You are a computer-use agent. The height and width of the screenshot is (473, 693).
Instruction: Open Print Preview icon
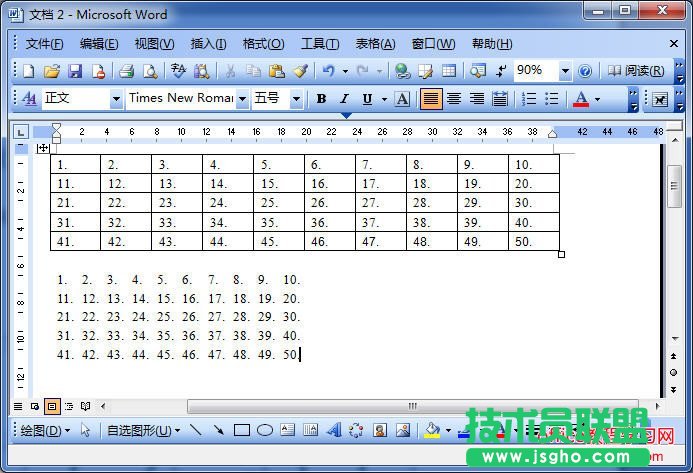point(150,71)
